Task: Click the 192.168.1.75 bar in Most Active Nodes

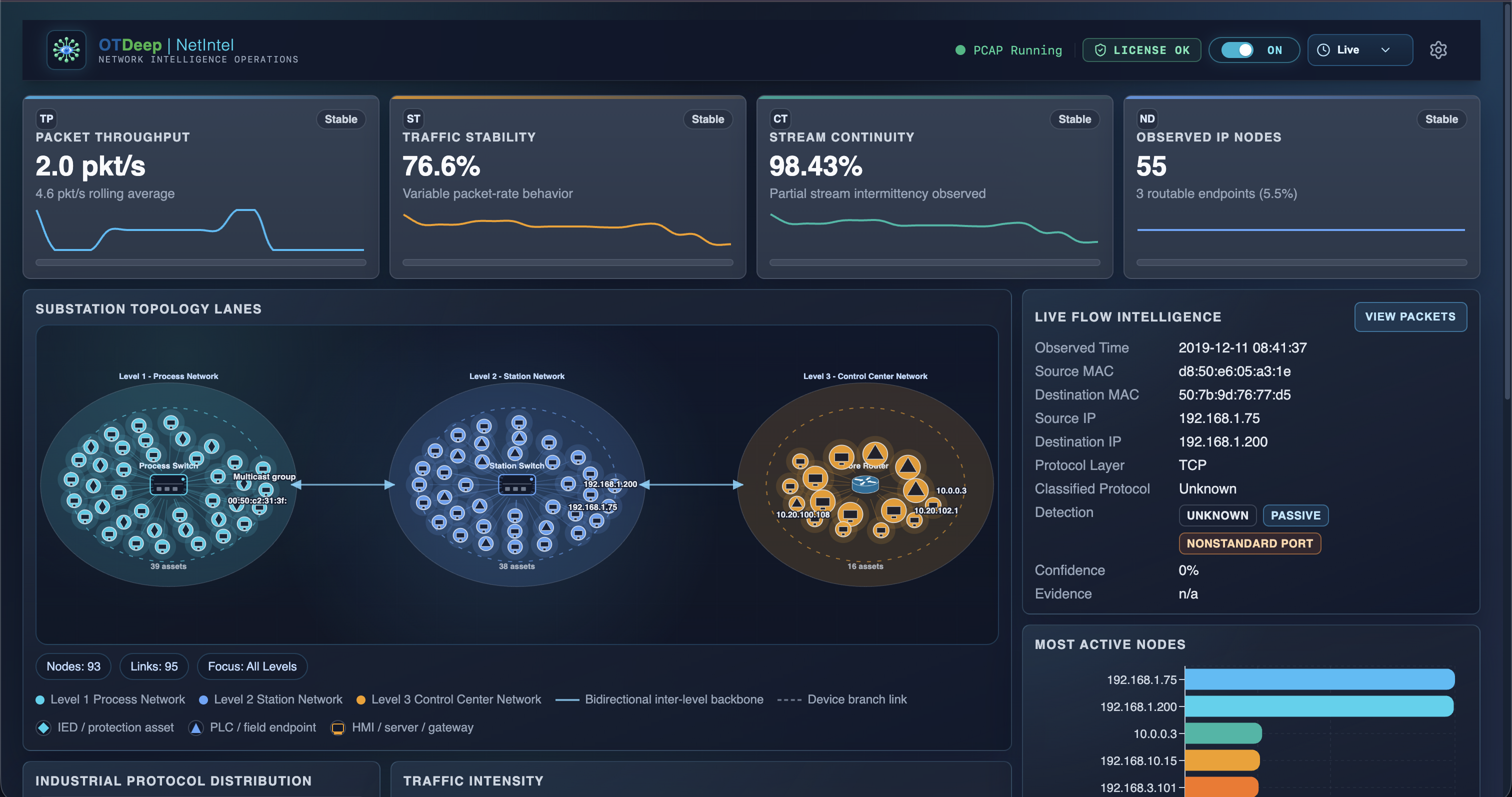Action: [1319, 679]
